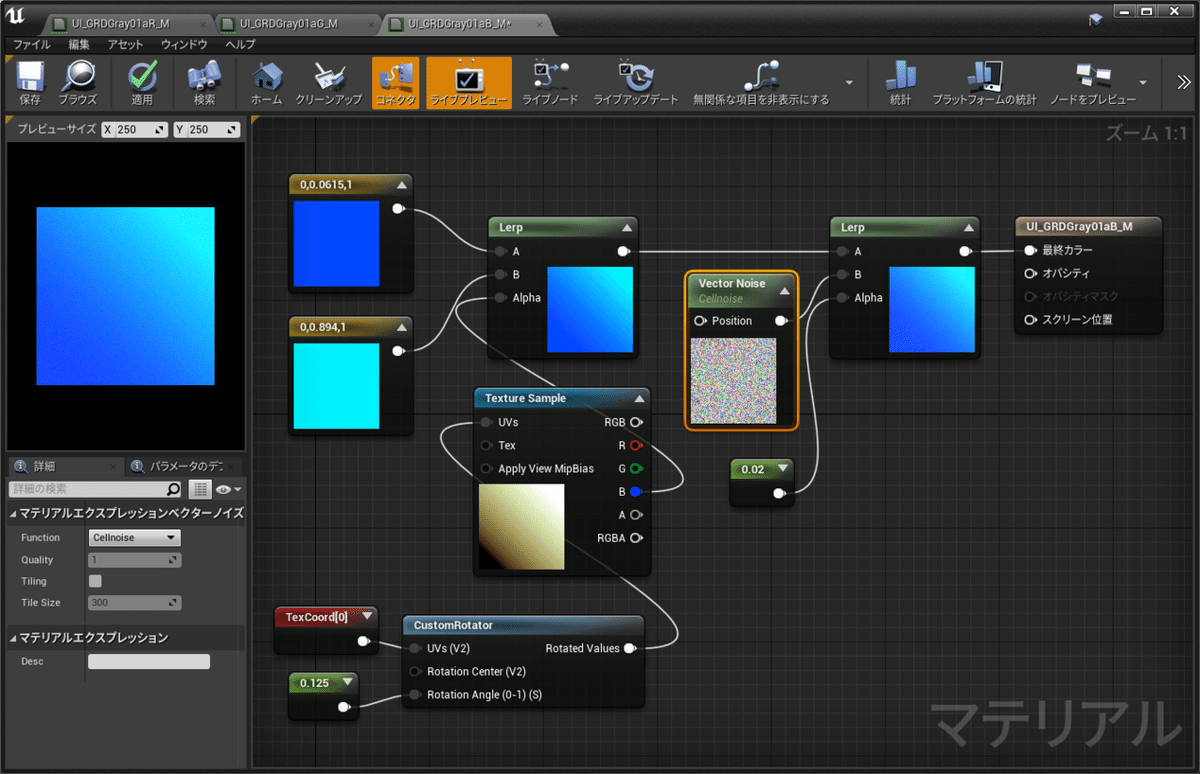Click the ホーム home icon
Screen dimensions: 1200x774
[266, 77]
